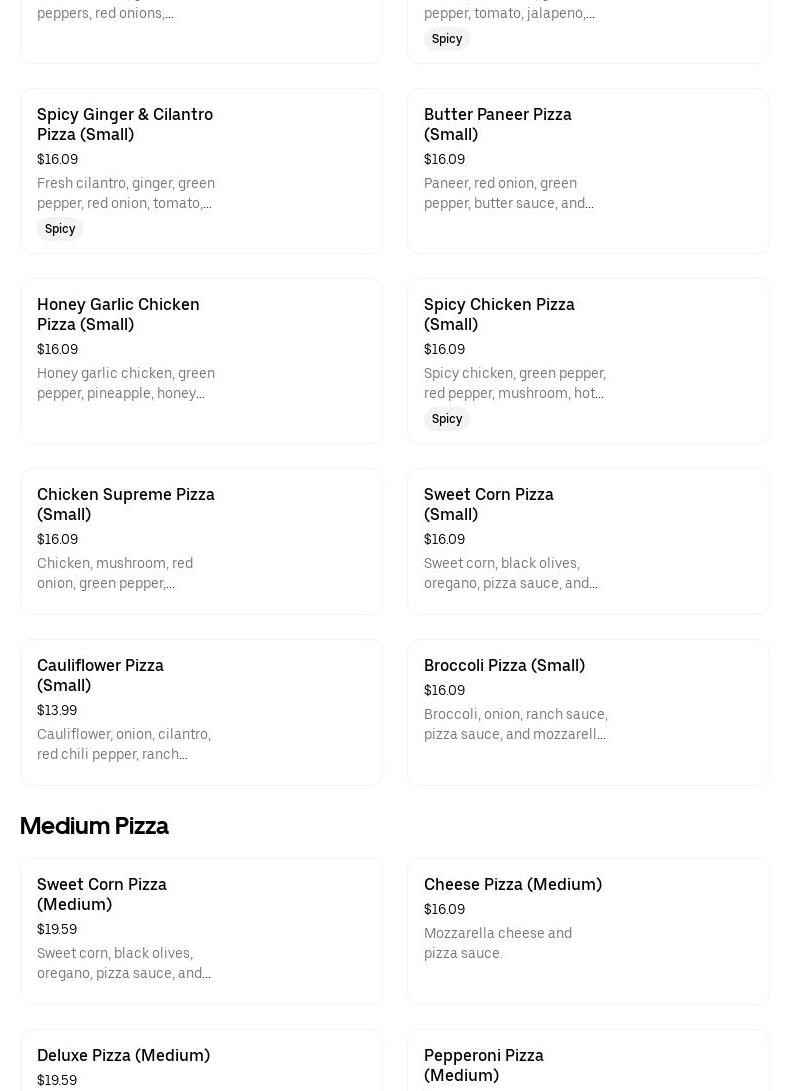
Task: Click the Medium Pizza section heading
Action: (x=94, y=826)
